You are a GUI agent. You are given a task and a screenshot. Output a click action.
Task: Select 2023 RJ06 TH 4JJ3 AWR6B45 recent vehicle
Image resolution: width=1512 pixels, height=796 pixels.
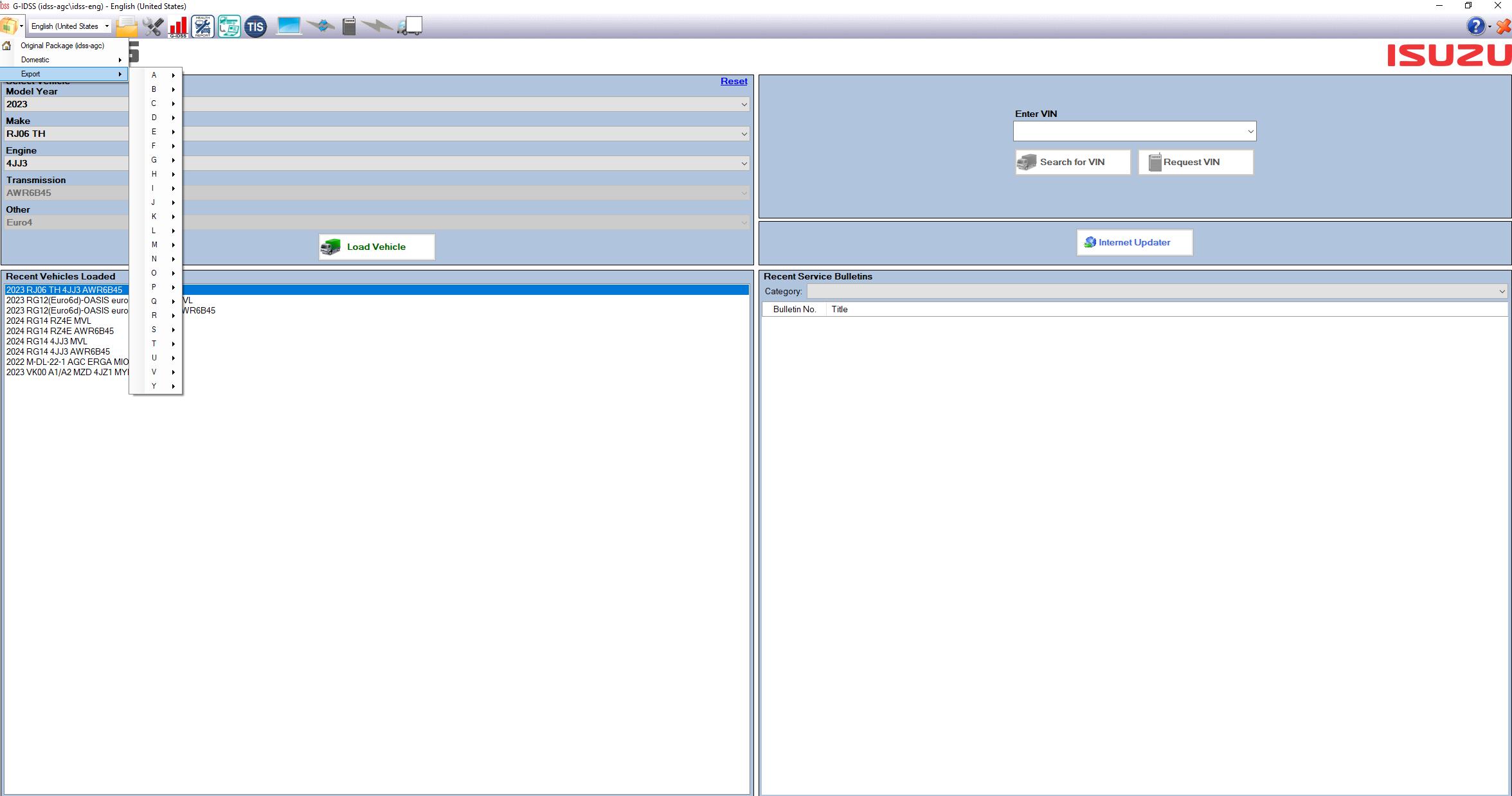377,290
